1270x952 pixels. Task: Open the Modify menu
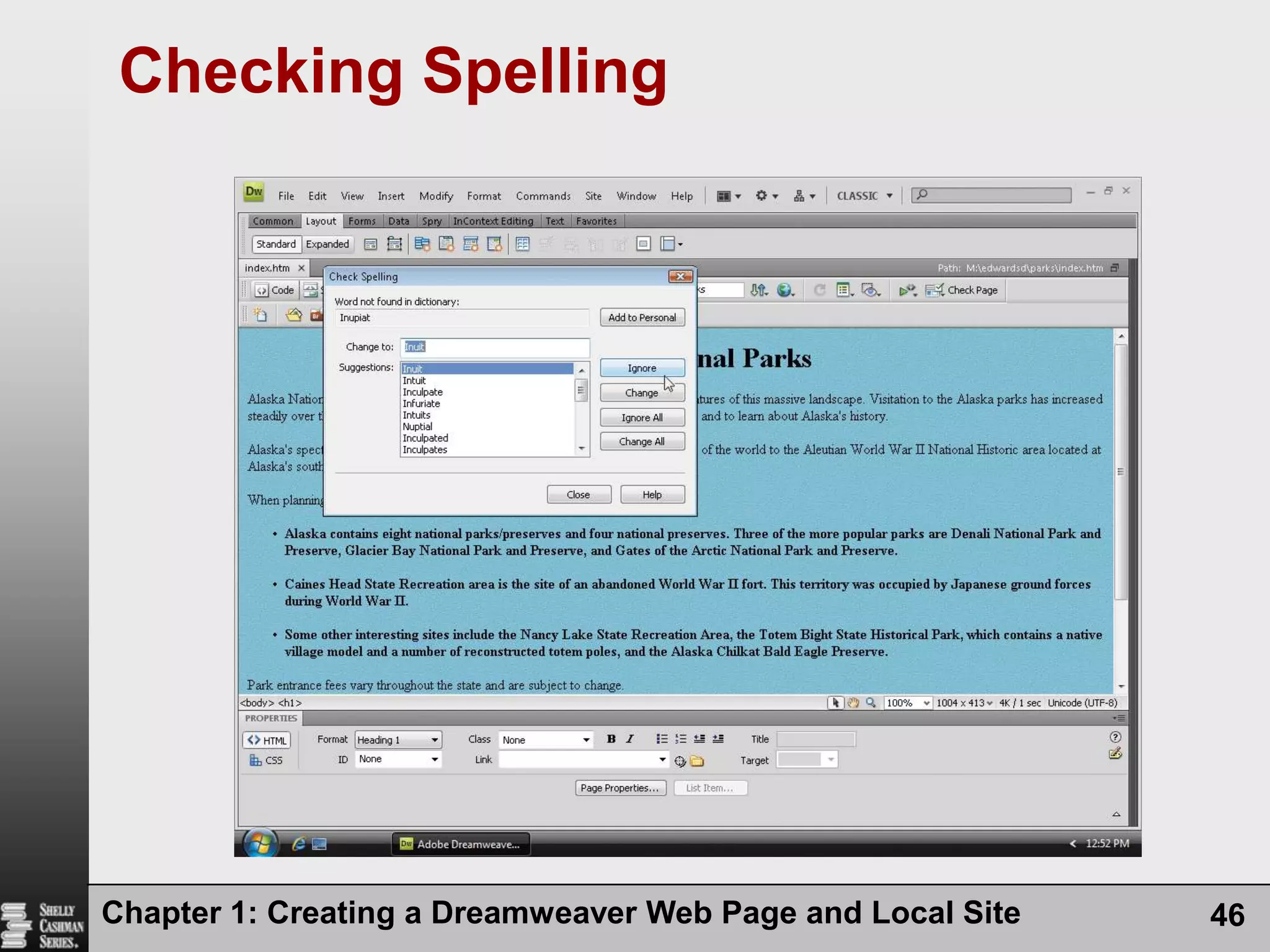tap(436, 196)
